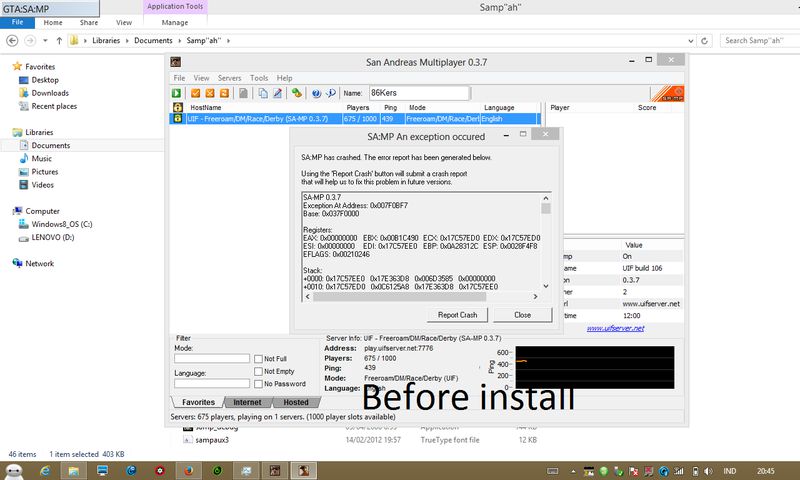Screen dimensions: 800x480
Task: Expand the chevron after Libraries breadcrumb
Action: 128,41
